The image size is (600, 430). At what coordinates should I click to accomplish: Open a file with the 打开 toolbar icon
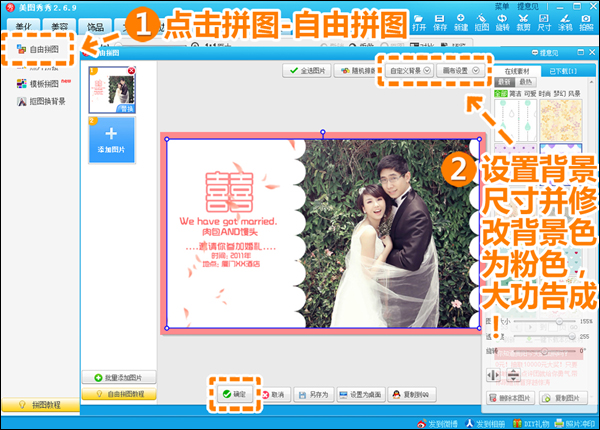tap(419, 23)
